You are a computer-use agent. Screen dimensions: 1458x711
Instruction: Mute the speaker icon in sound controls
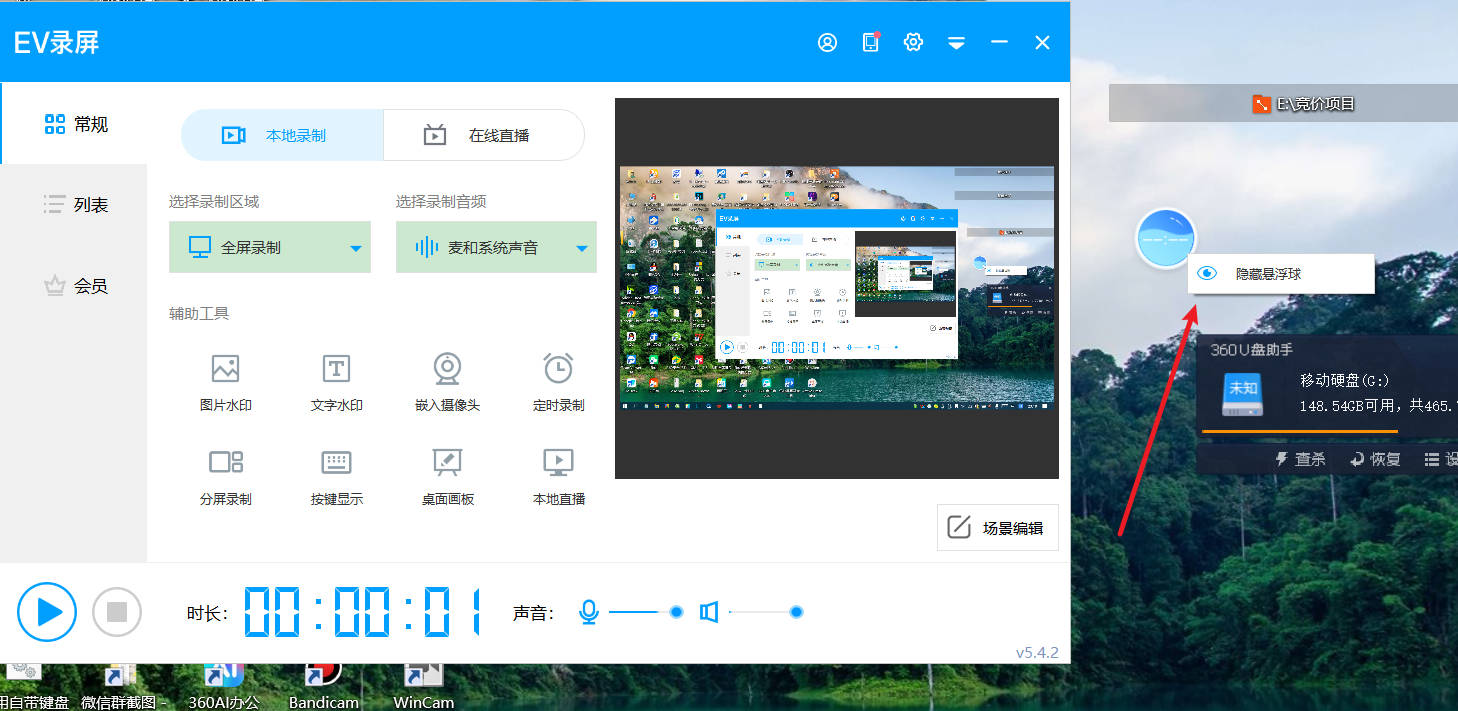[709, 612]
